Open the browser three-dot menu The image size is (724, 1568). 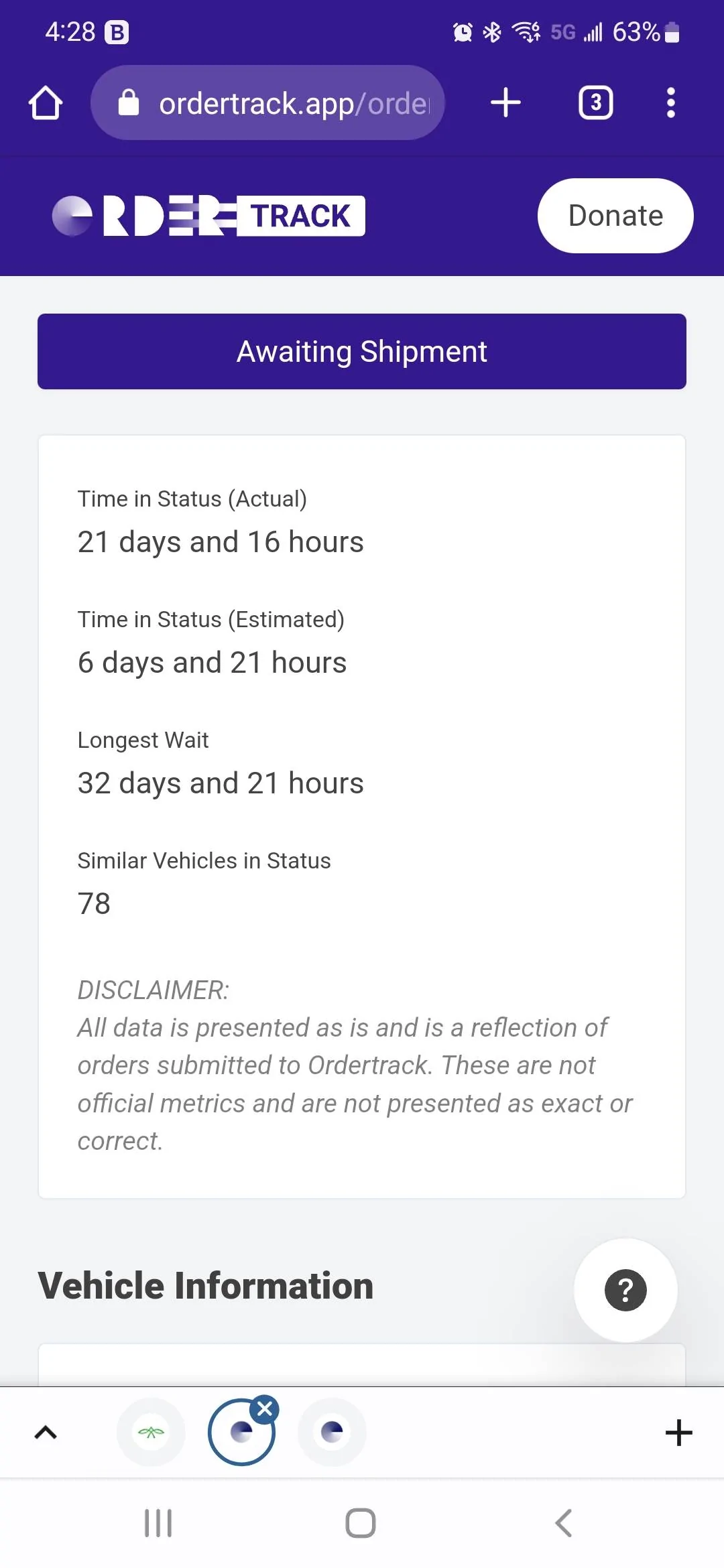670,103
